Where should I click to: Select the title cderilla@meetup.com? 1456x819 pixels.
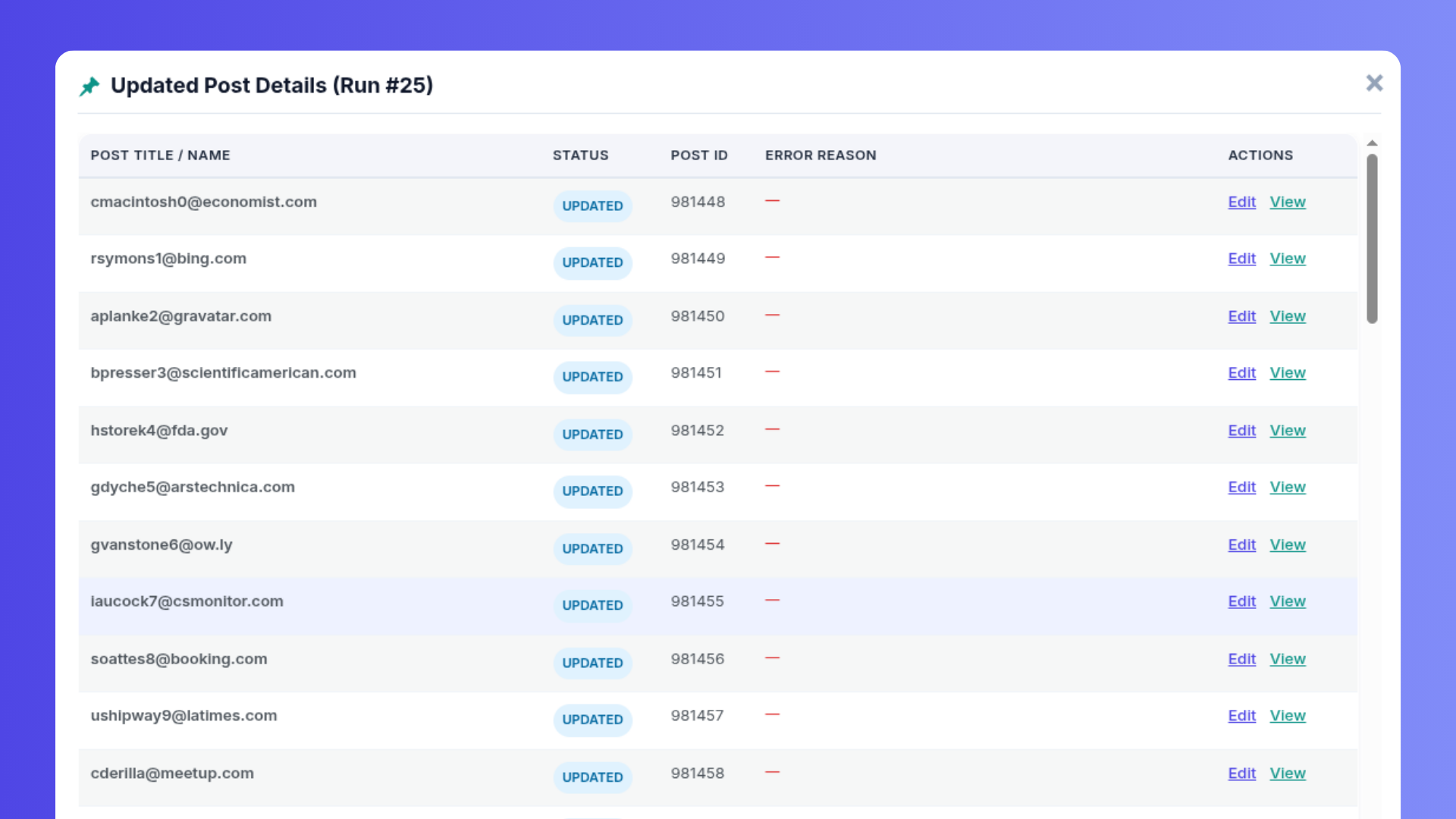point(172,773)
